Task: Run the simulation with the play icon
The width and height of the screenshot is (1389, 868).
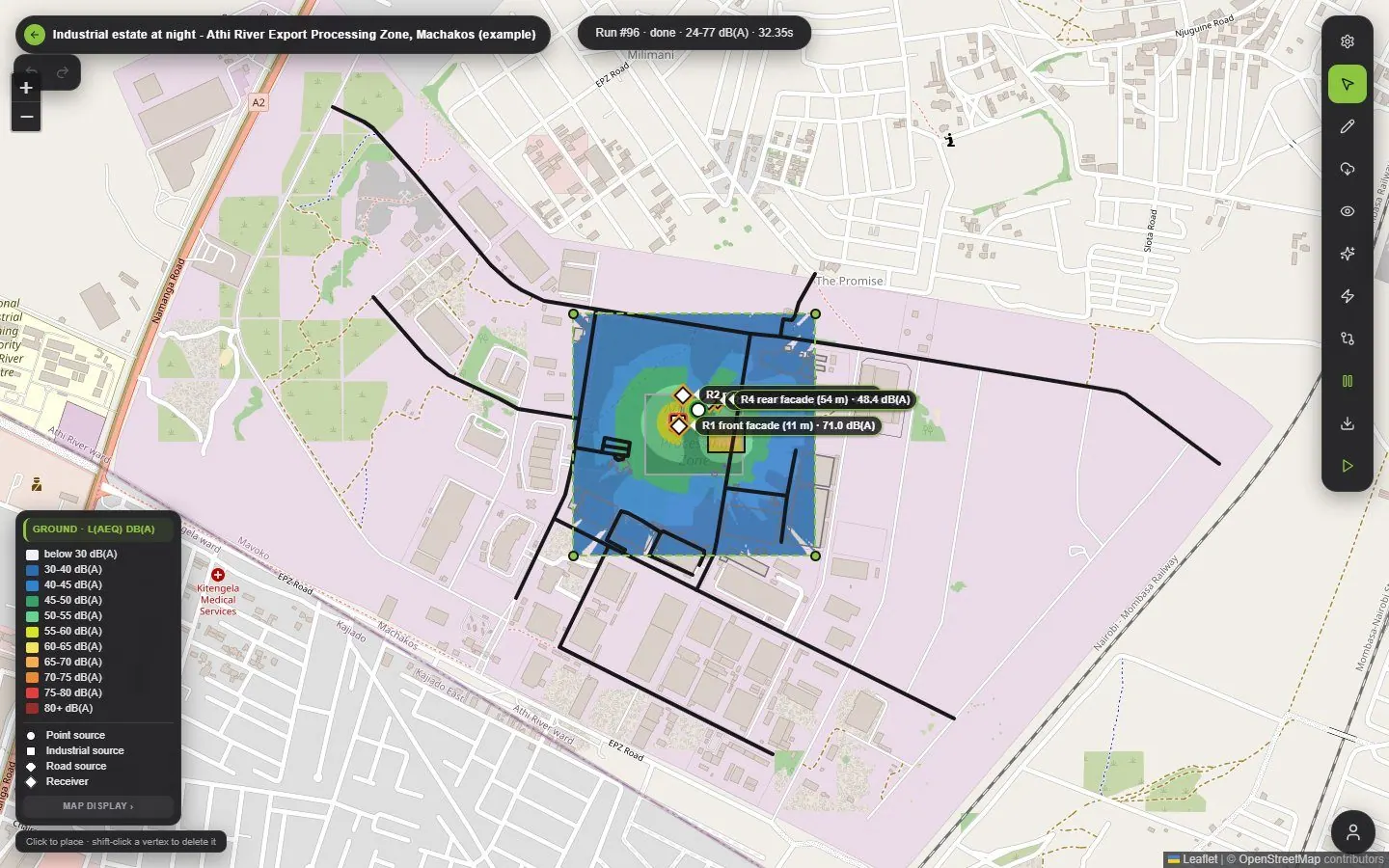Action: point(1348,466)
